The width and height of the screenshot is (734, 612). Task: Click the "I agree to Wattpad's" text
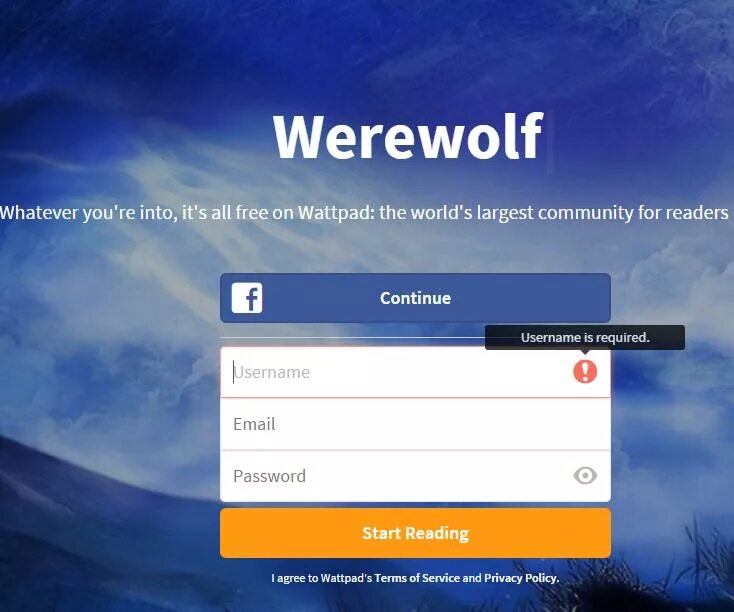pyautogui.click(x=322, y=578)
